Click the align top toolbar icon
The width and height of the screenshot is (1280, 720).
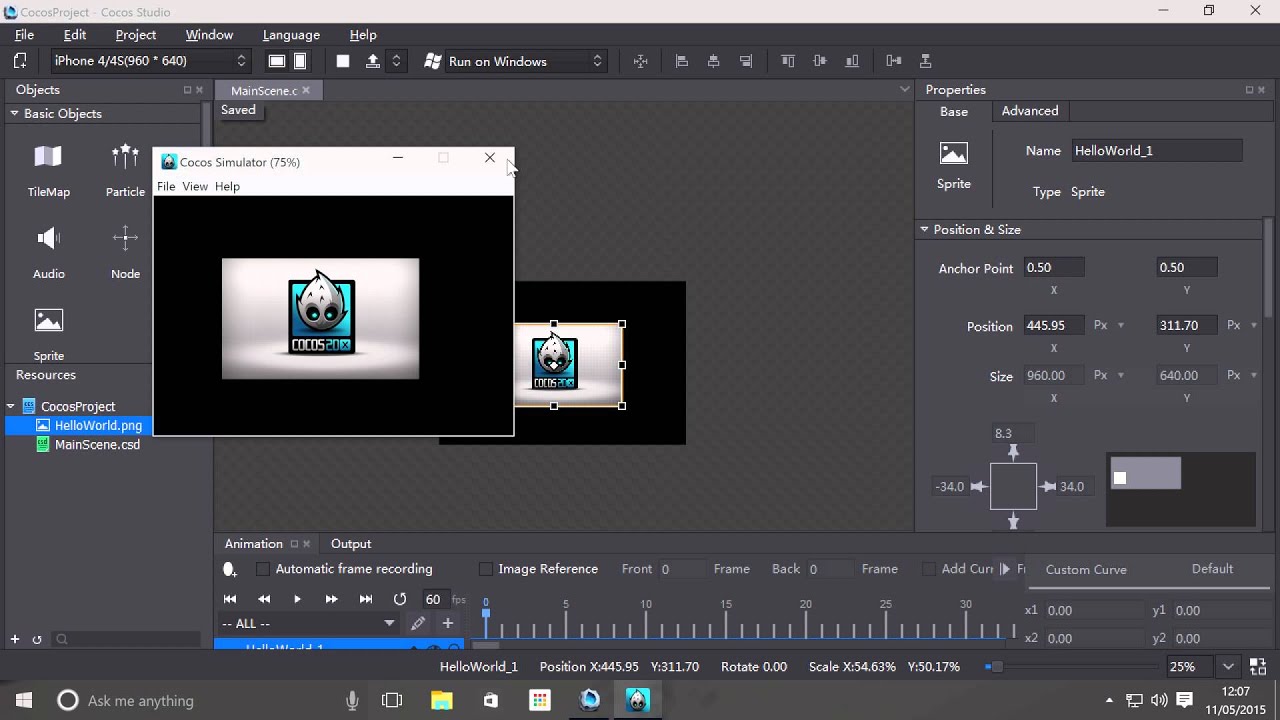(x=788, y=61)
